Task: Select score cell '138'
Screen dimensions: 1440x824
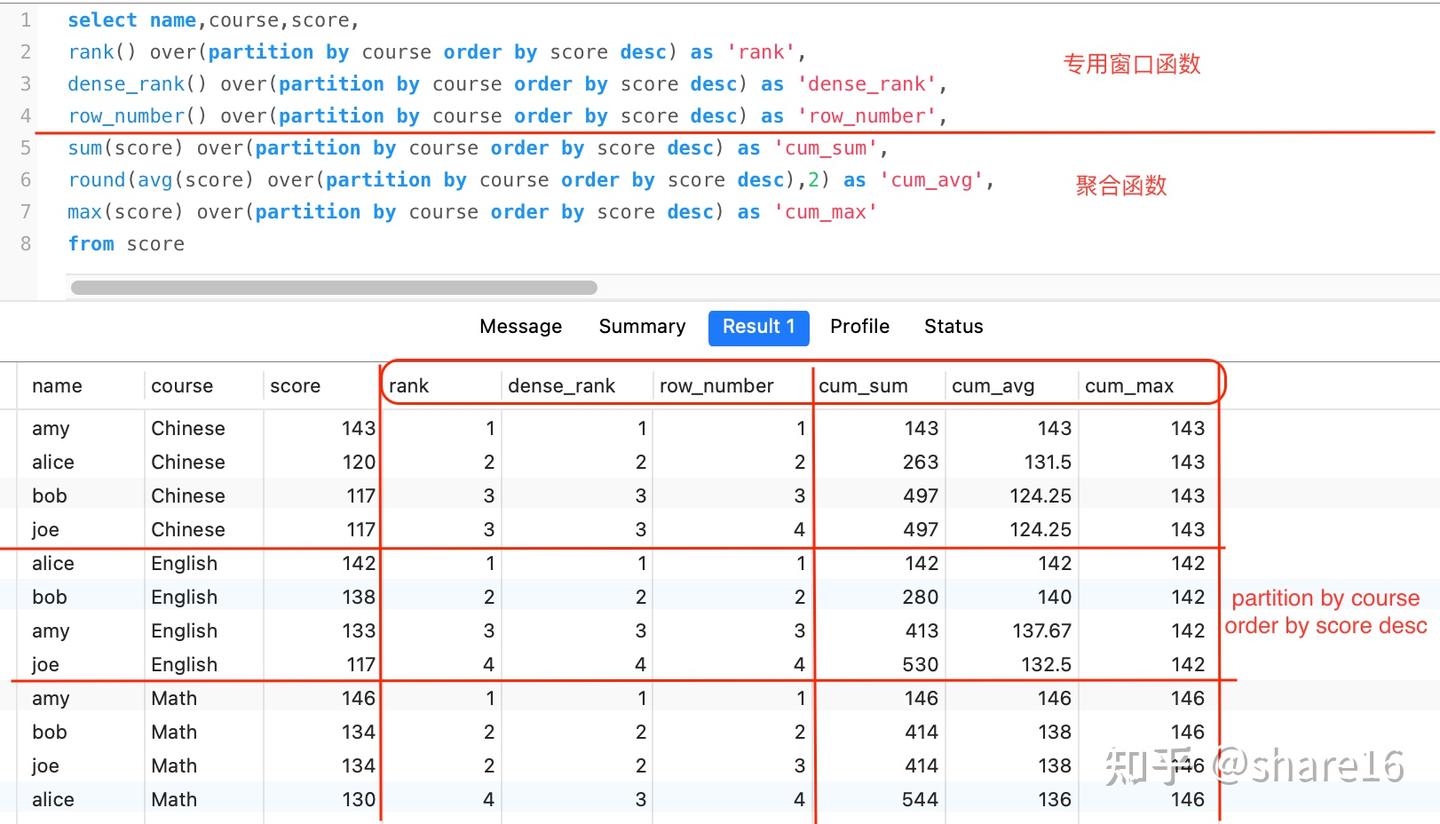Action: click(x=358, y=597)
